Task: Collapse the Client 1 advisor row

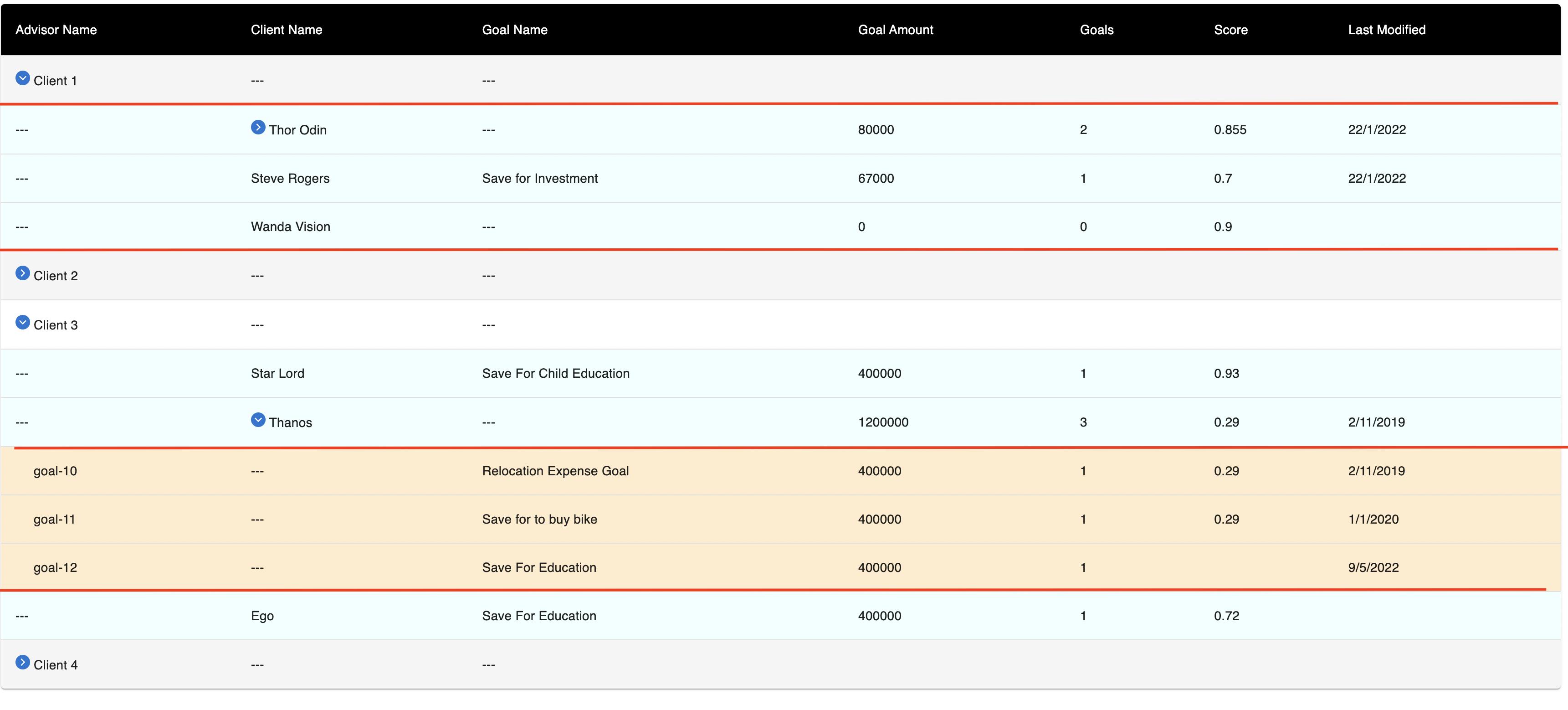Action: (22, 78)
